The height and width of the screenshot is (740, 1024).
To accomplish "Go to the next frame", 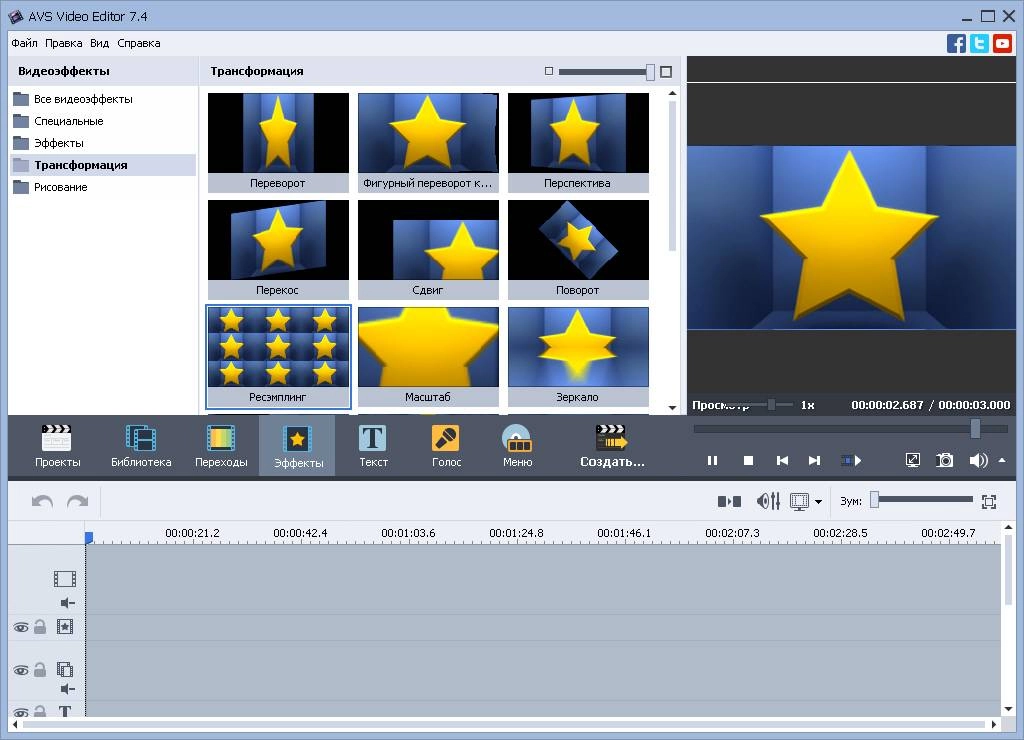I will tap(814, 460).
